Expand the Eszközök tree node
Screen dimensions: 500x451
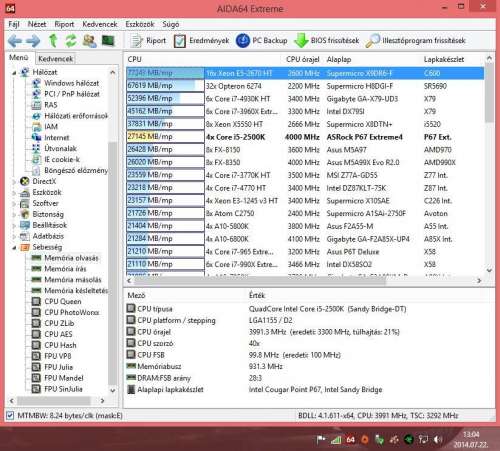point(14,193)
